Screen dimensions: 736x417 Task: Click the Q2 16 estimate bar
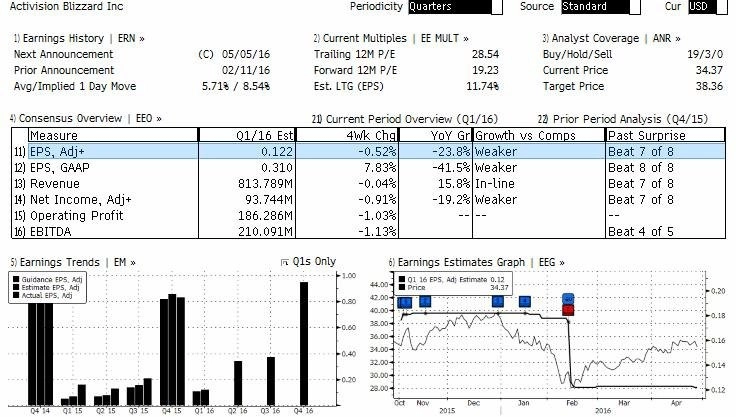[238, 383]
